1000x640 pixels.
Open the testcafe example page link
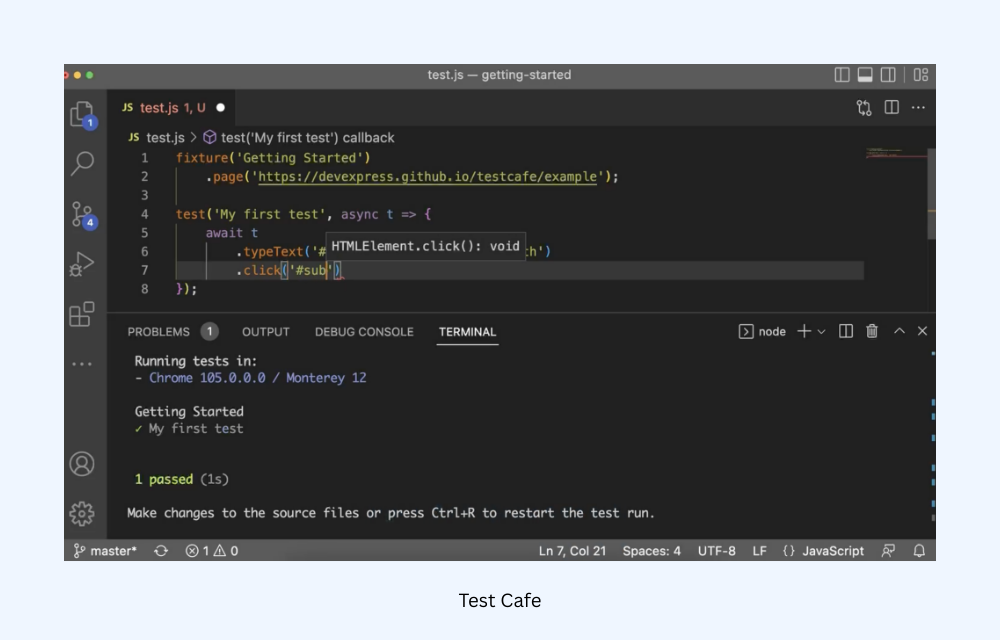(432, 174)
